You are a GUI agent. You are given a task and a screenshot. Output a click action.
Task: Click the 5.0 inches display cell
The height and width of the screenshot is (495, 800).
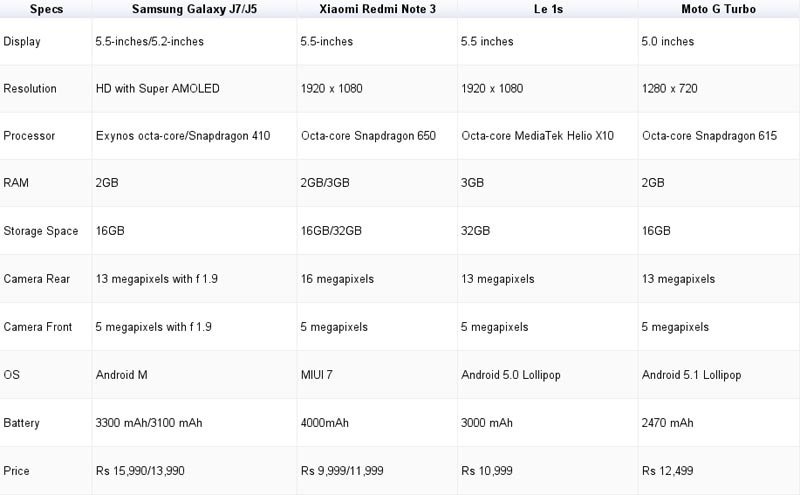point(668,41)
